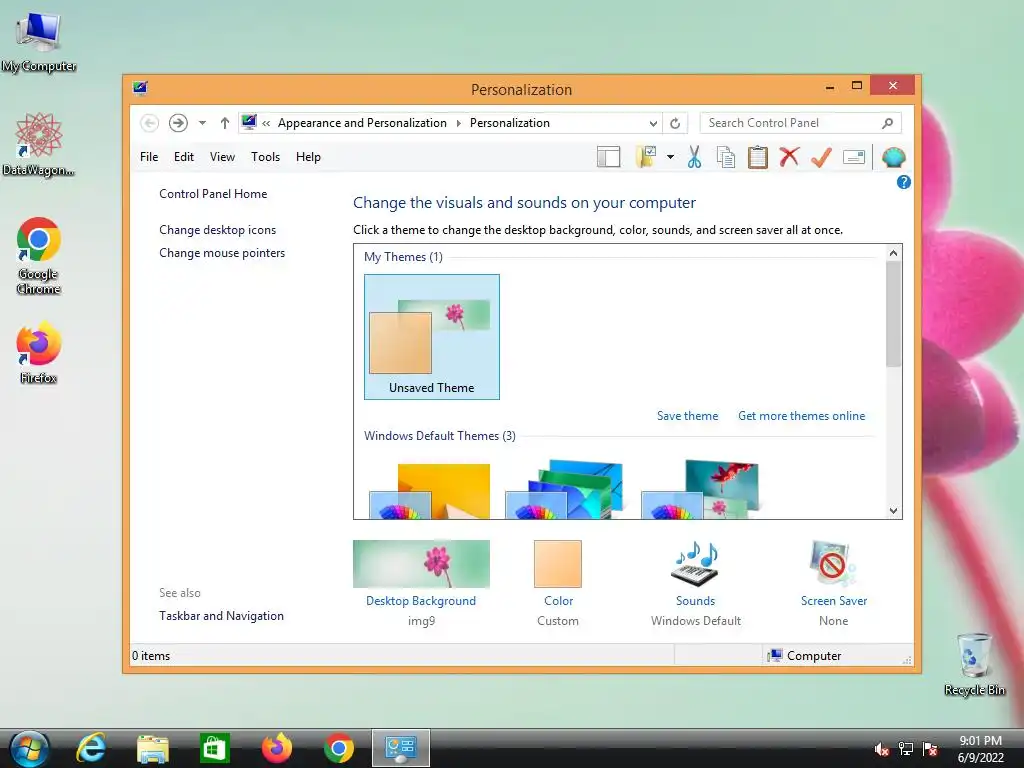Select the DataWagon desktop shortcut
Screen dimensions: 1024x768
point(39,144)
